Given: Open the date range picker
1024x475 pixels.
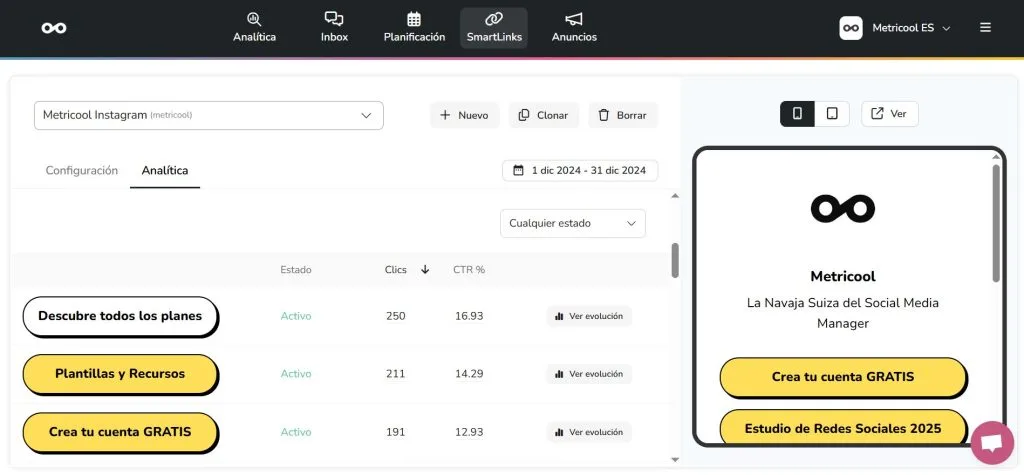Looking at the screenshot, I should coord(580,170).
